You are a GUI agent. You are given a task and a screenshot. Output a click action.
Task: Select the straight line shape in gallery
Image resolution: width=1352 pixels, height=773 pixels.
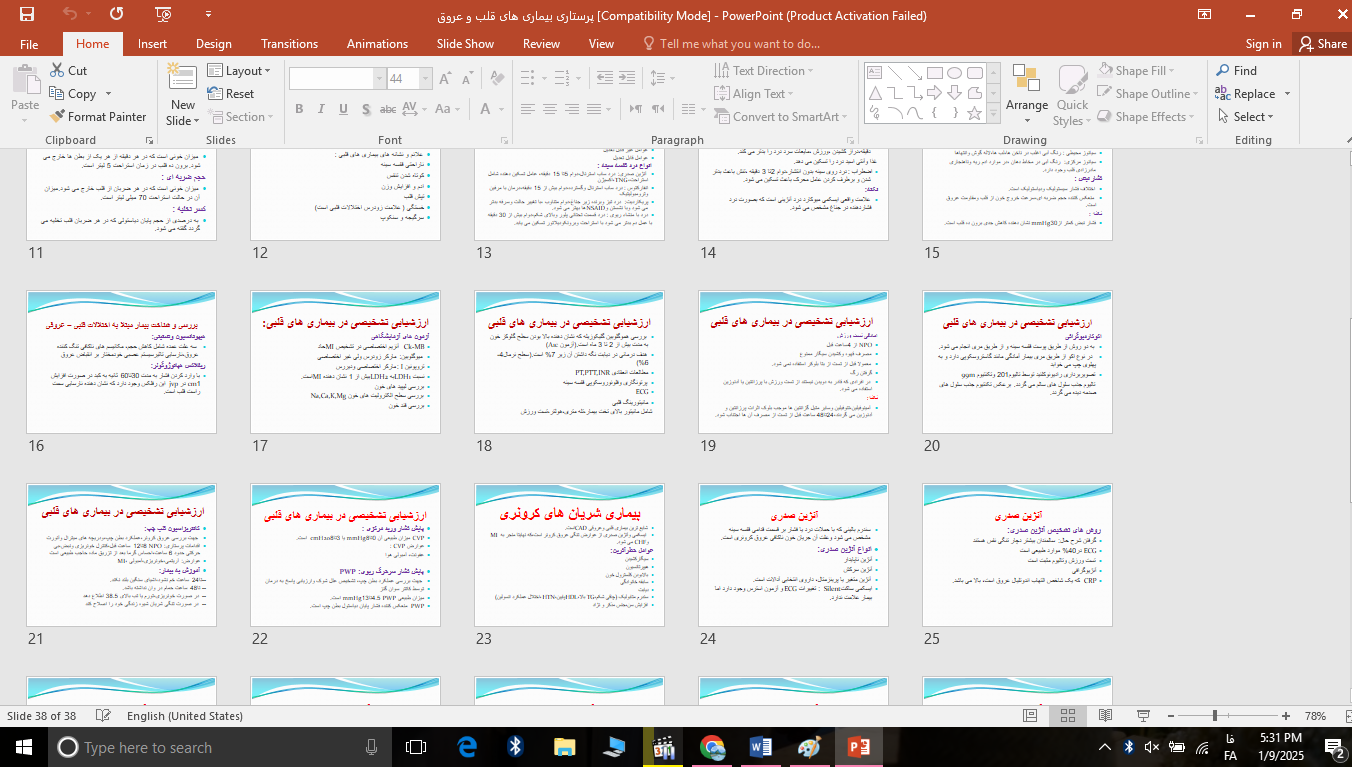pos(894,73)
